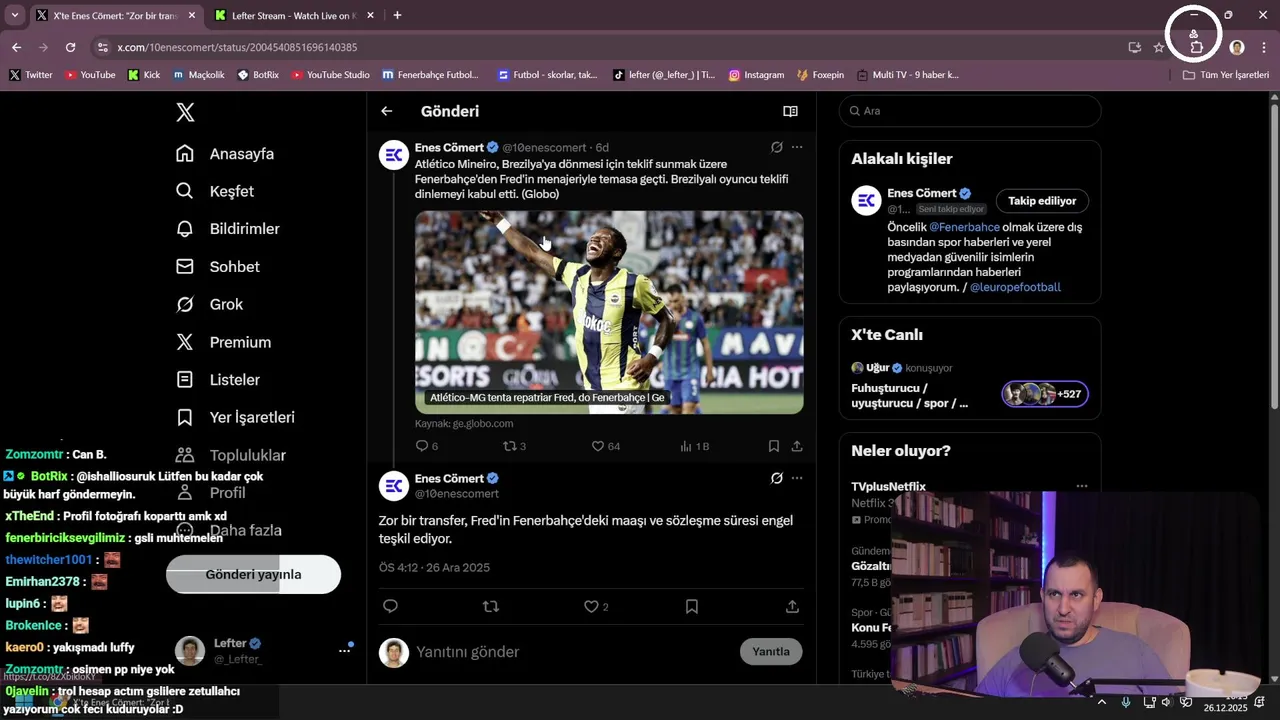Bookmark the main post
The height and width of the screenshot is (720, 1280).
click(x=692, y=606)
